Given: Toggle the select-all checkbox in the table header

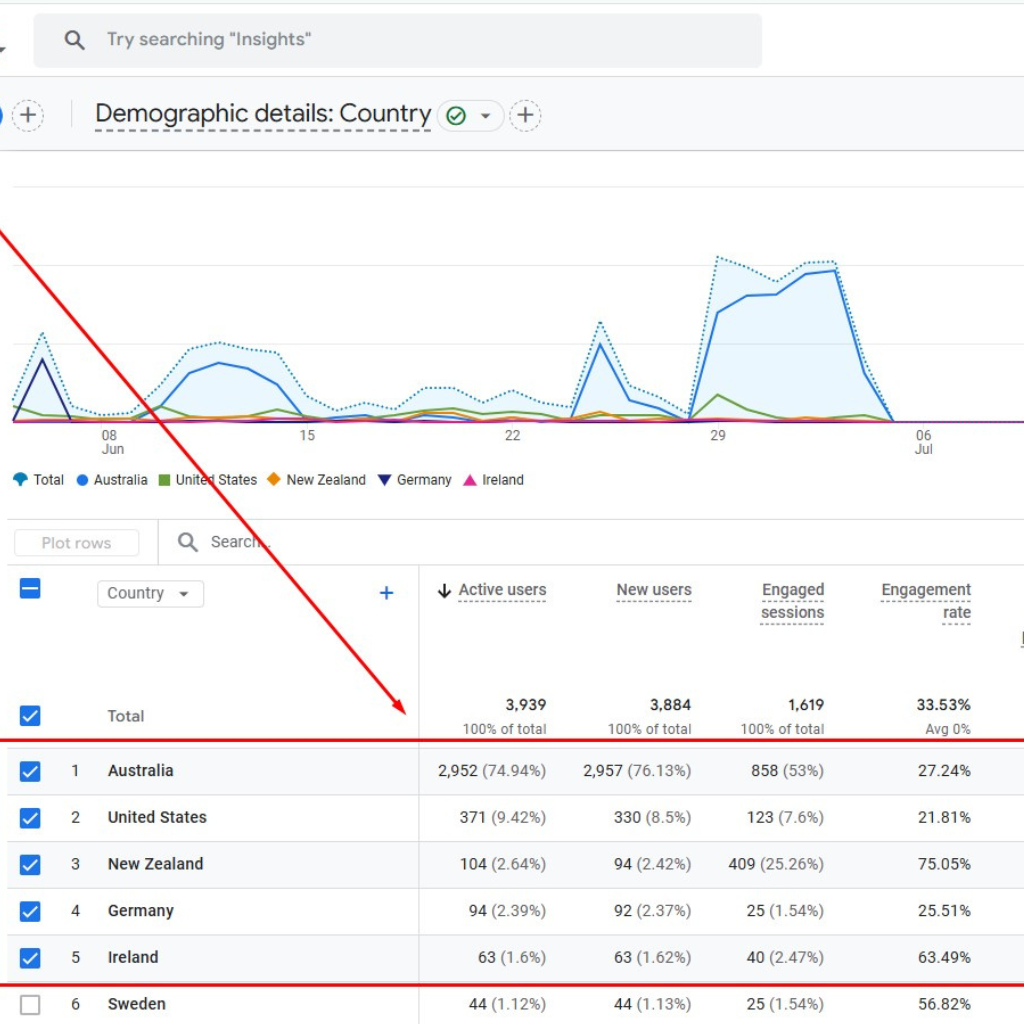Looking at the screenshot, I should coord(29,588).
